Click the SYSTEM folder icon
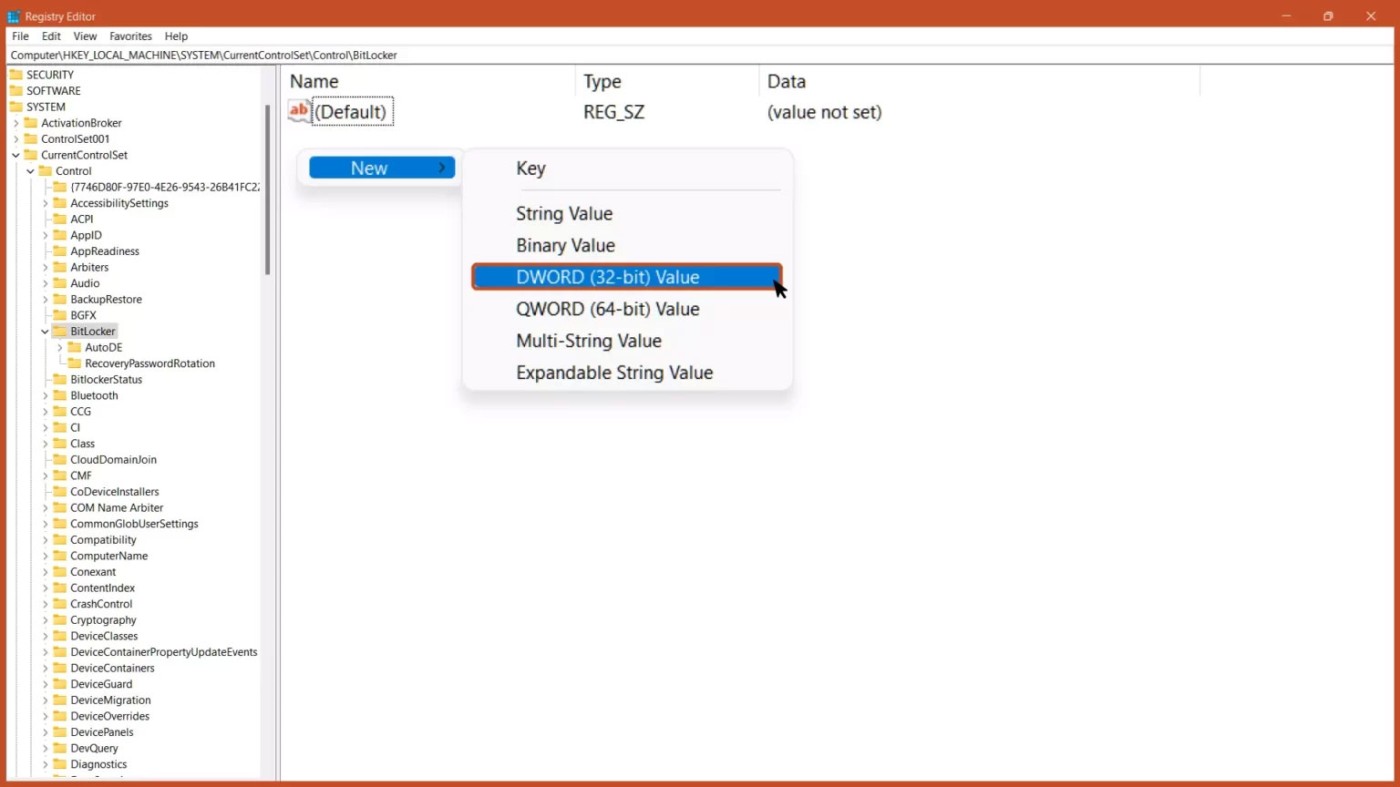 point(16,107)
